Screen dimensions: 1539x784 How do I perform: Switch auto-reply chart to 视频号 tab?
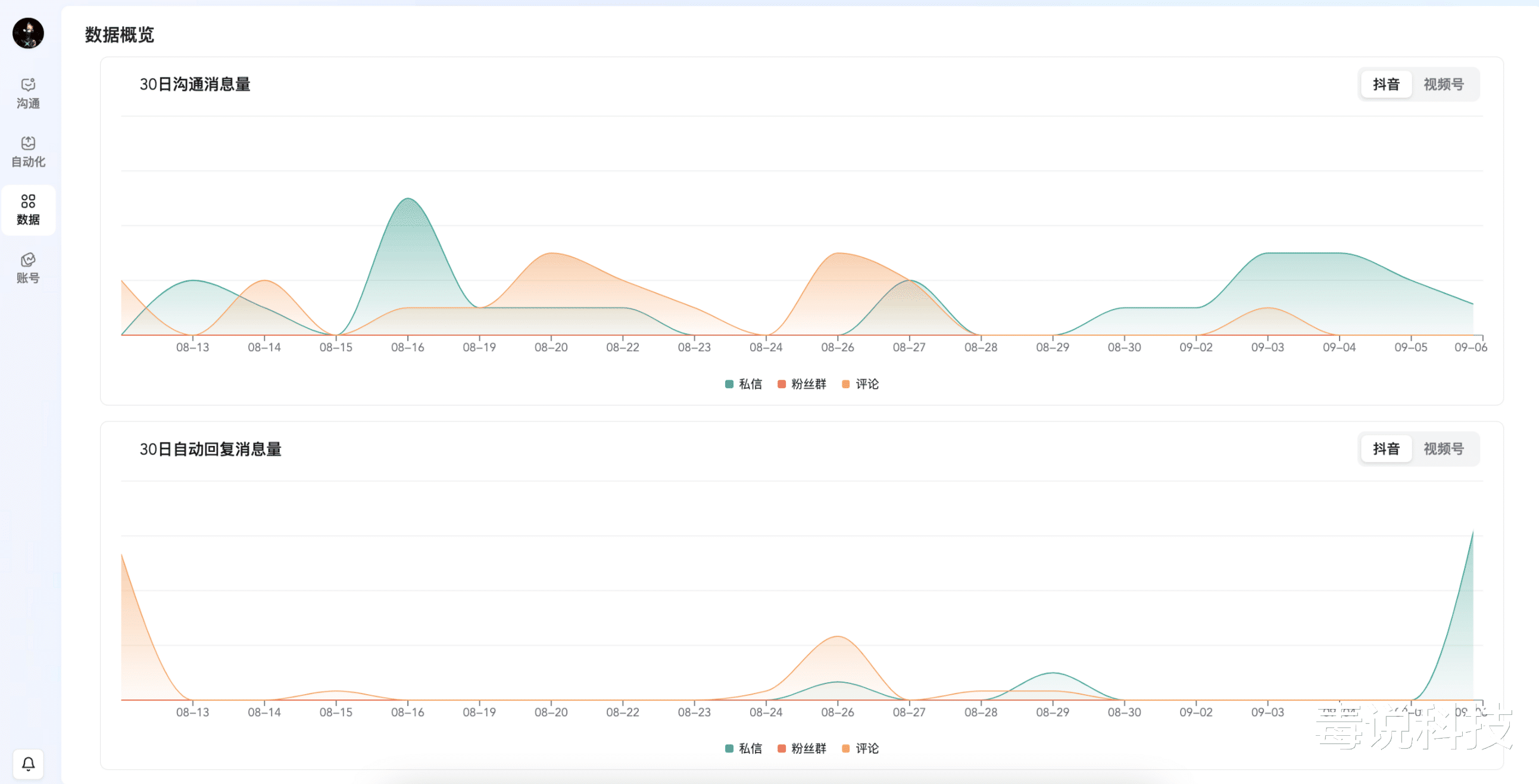(x=1443, y=449)
